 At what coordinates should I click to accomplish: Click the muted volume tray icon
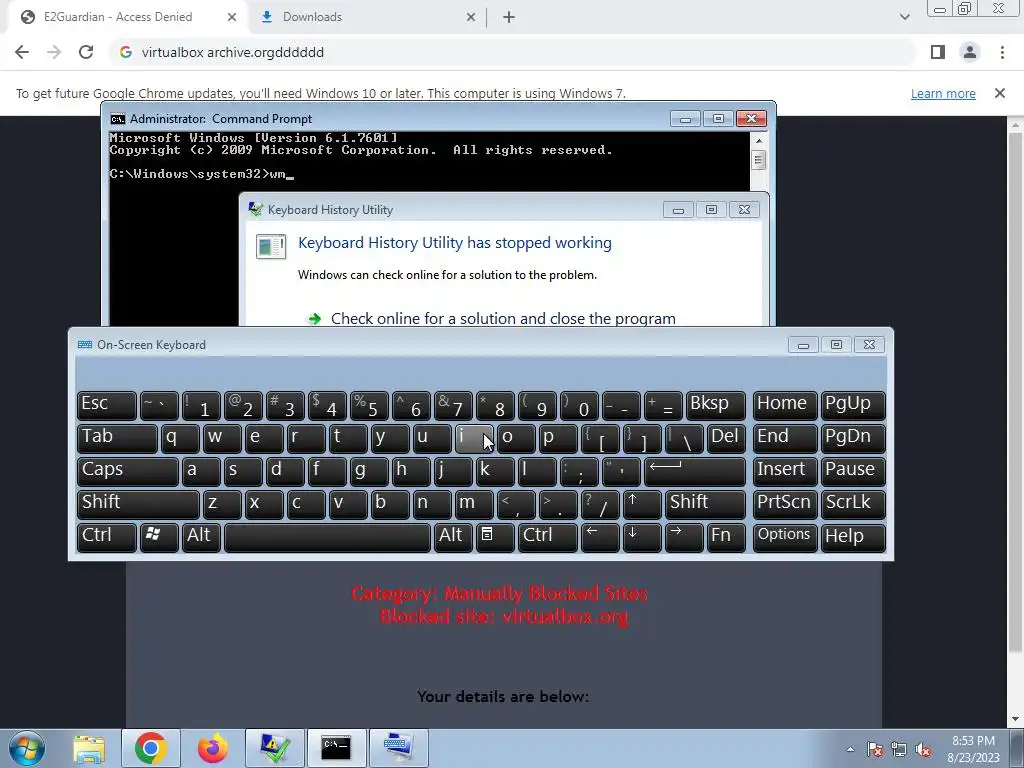(x=923, y=749)
